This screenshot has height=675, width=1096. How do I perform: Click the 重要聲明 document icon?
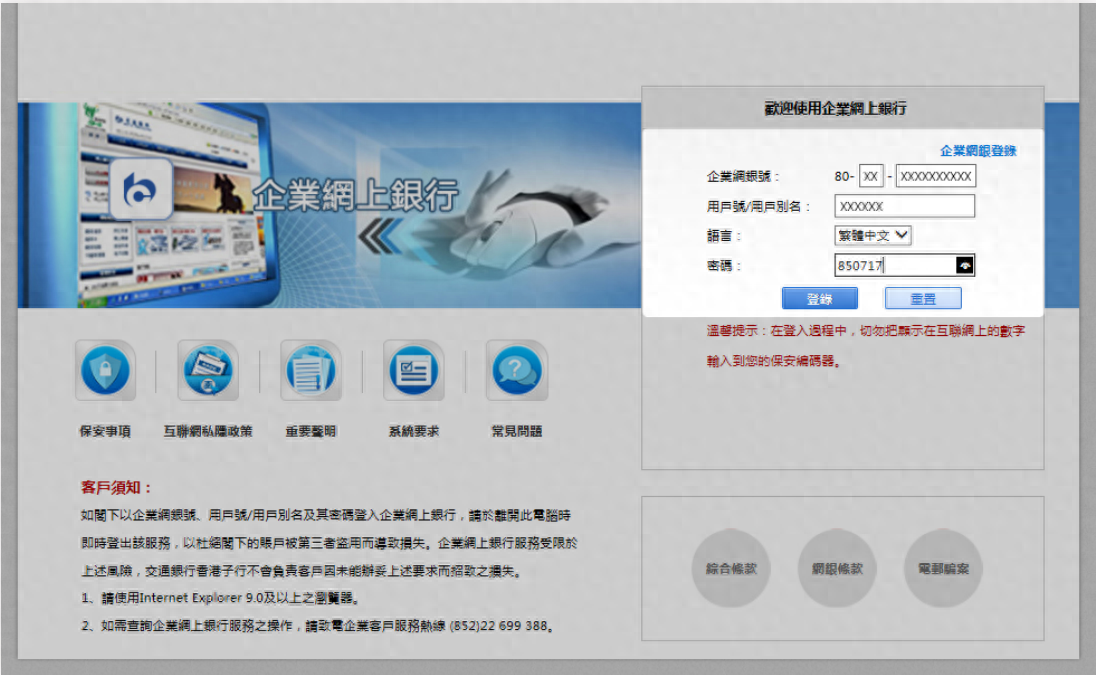tap(311, 371)
